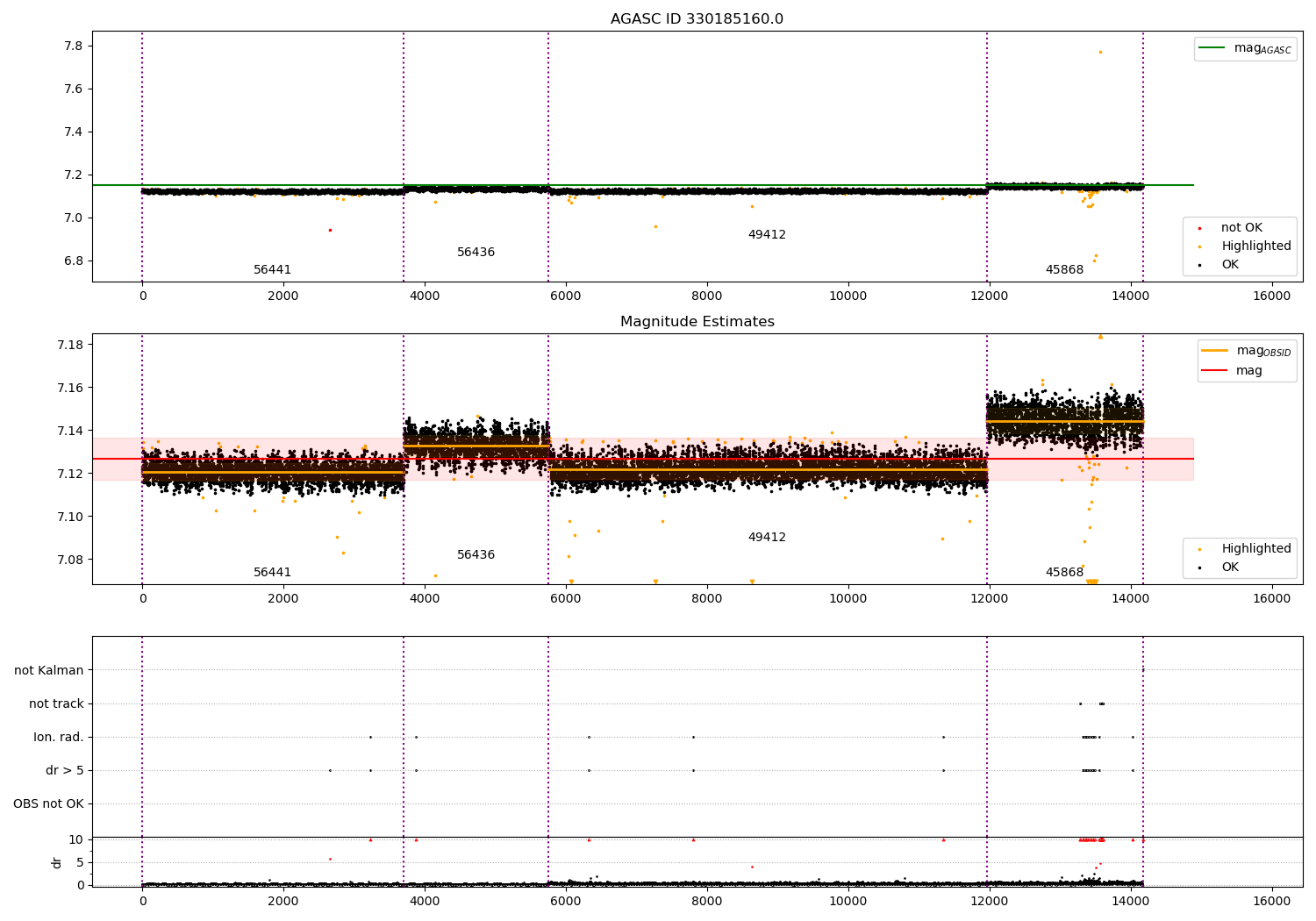Click observation label 56441 in top plot
The image size is (1316, 921).
pos(272,270)
